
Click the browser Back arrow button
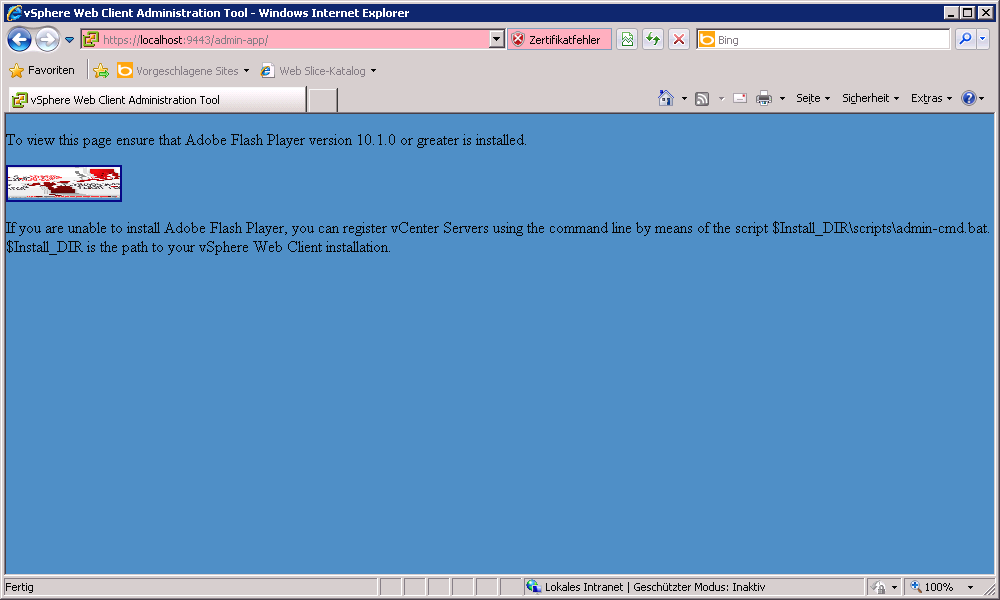pos(19,40)
